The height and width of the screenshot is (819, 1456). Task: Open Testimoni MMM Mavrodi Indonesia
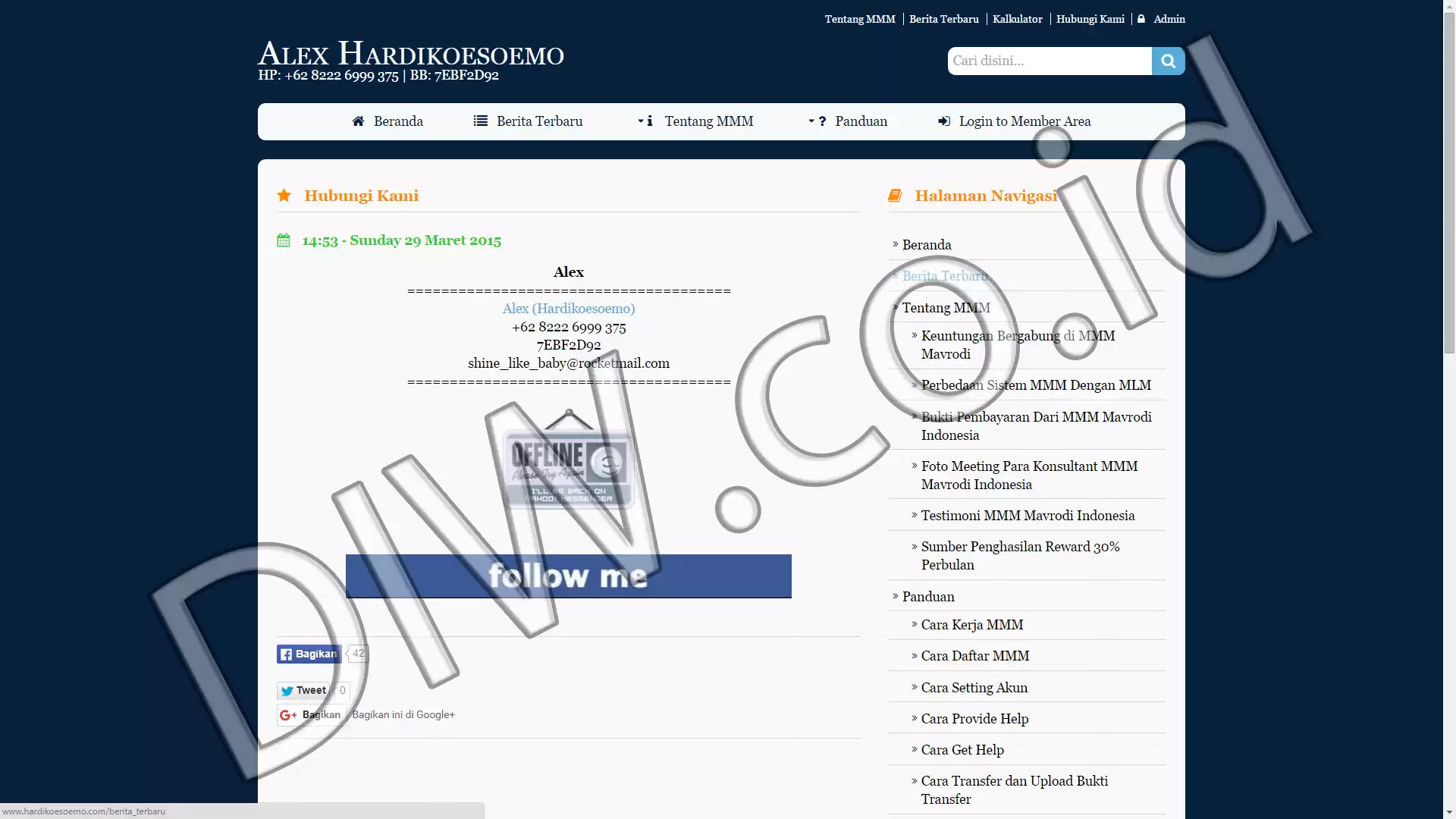(1028, 516)
